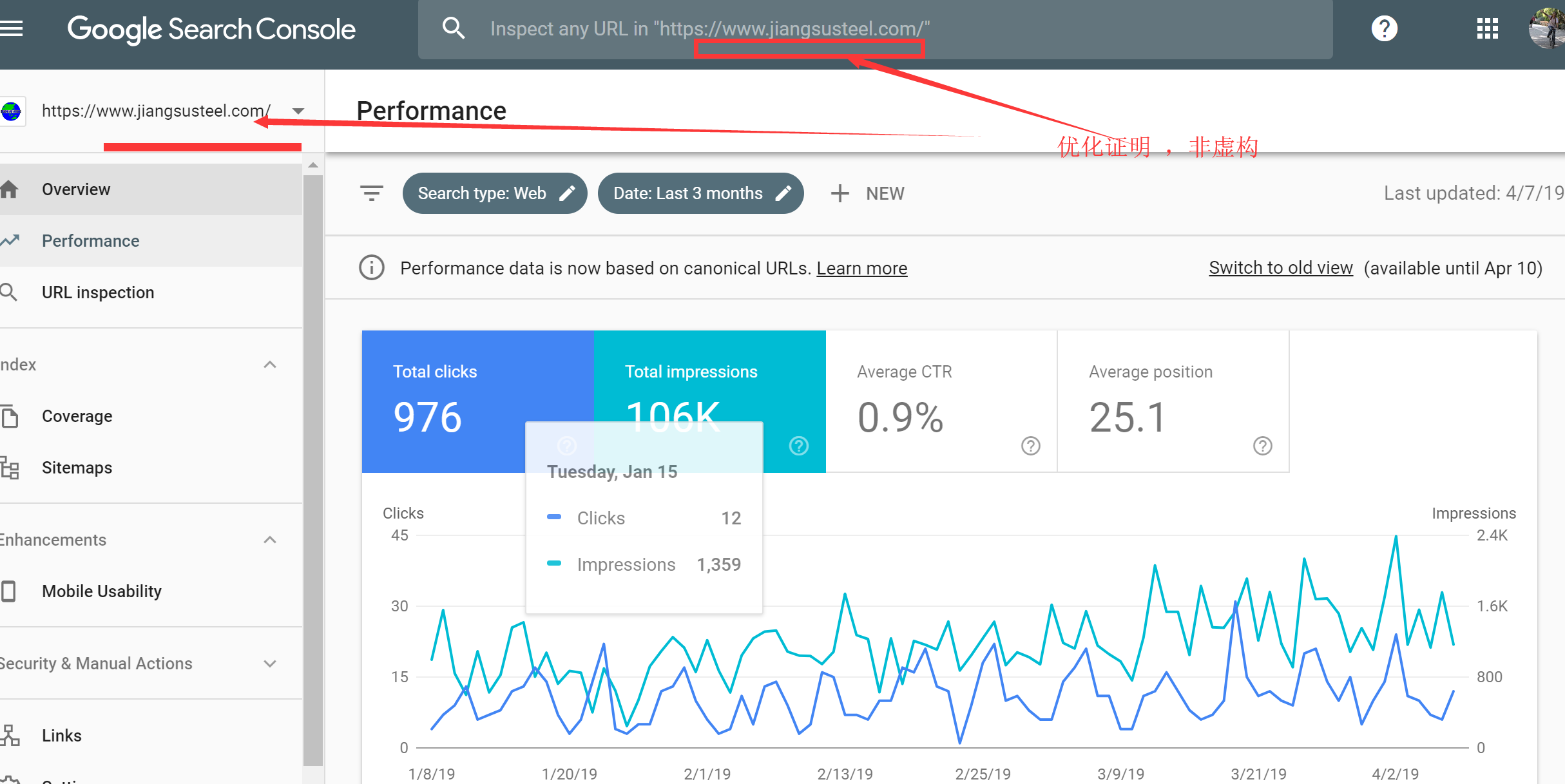The width and height of the screenshot is (1565, 784).
Task: Click the 2/13/19 date axis label
Action: pos(845,774)
